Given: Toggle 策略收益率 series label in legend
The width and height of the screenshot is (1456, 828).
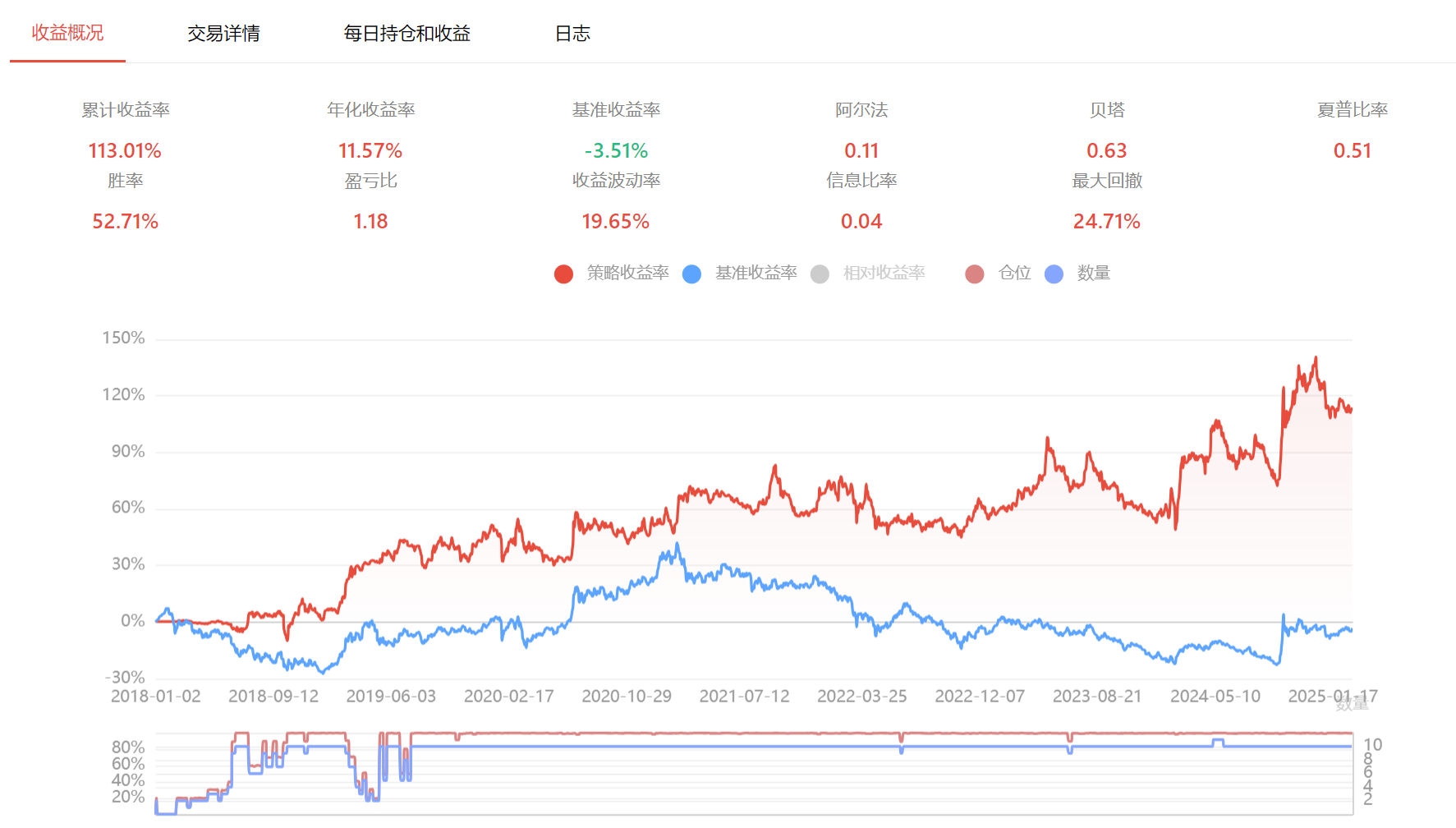Looking at the screenshot, I should point(627,273).
